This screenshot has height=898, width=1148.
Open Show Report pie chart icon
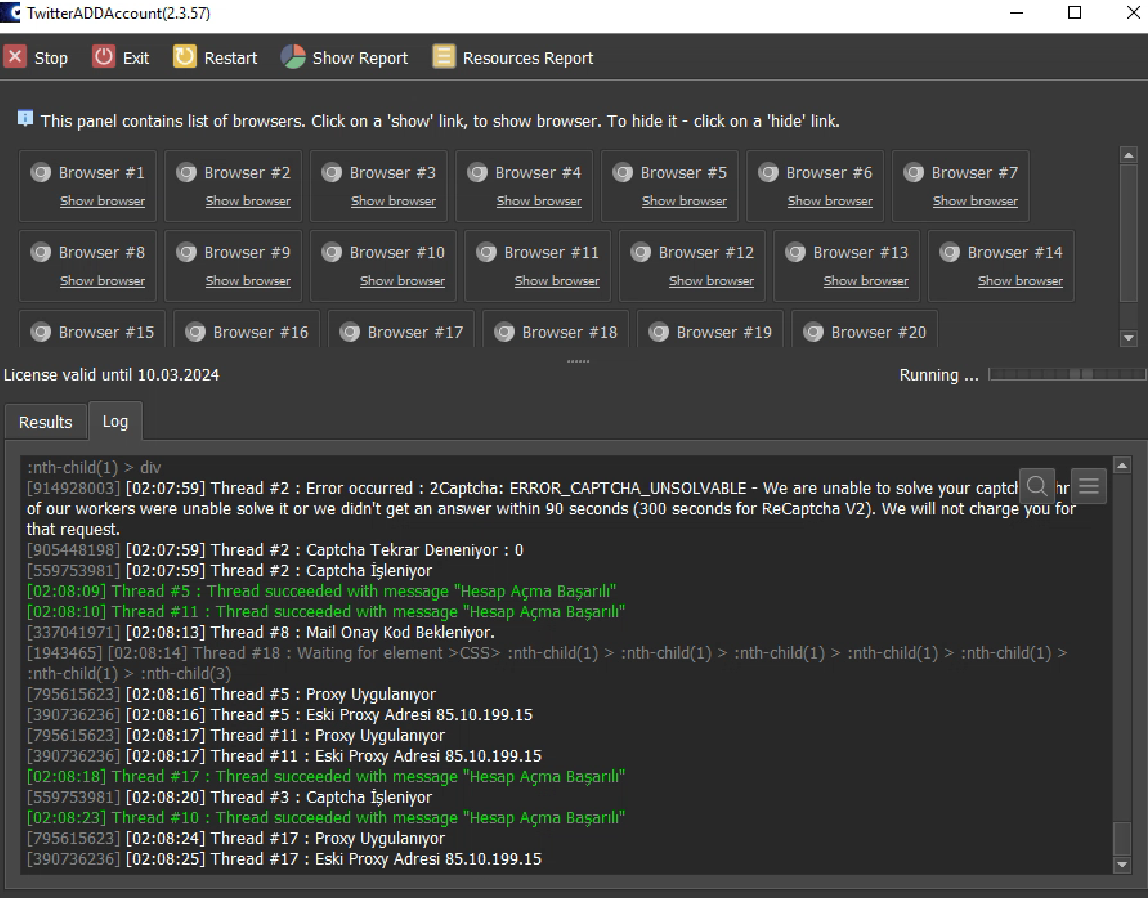[x=293, y=57]
